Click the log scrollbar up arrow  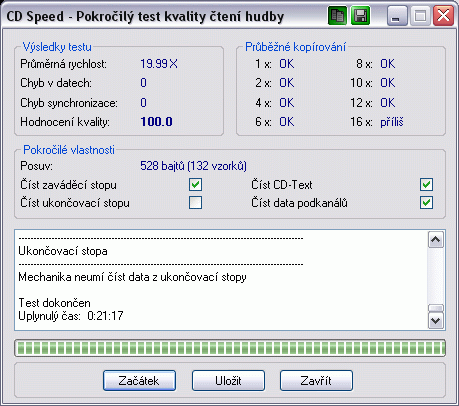(x=436, y=240)
